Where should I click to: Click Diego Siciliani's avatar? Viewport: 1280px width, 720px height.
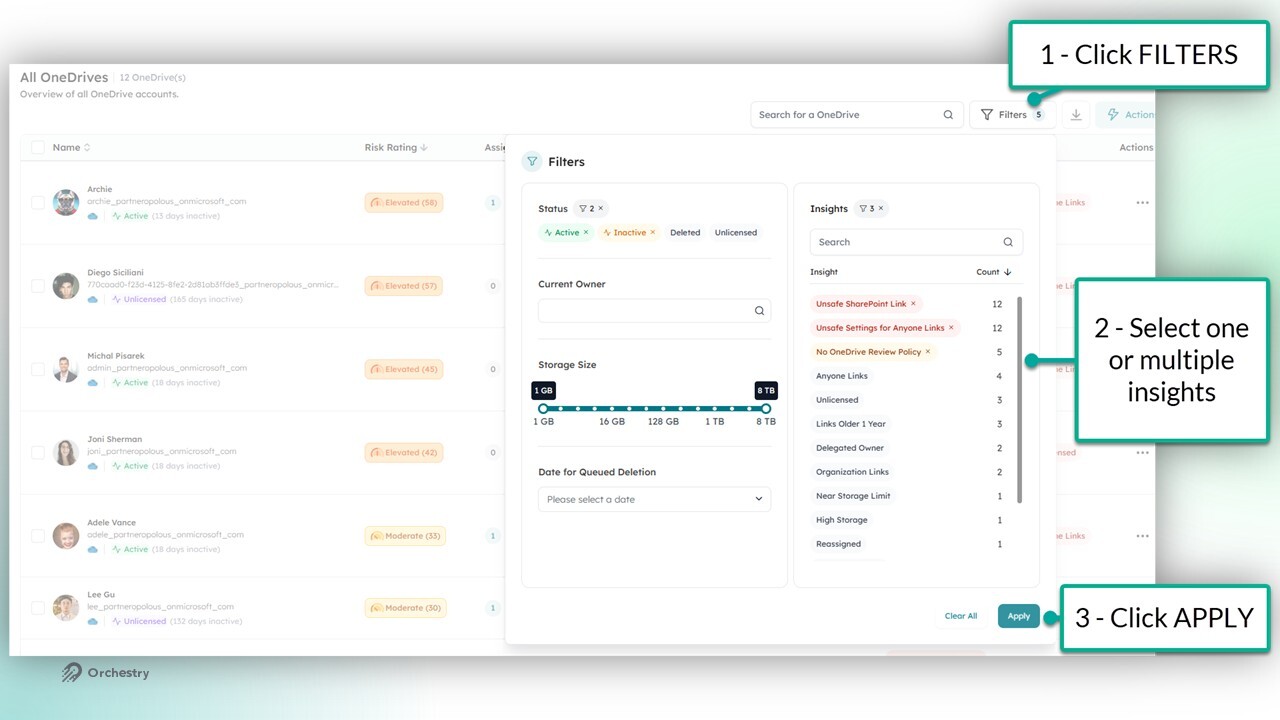[x=66, y=286]
